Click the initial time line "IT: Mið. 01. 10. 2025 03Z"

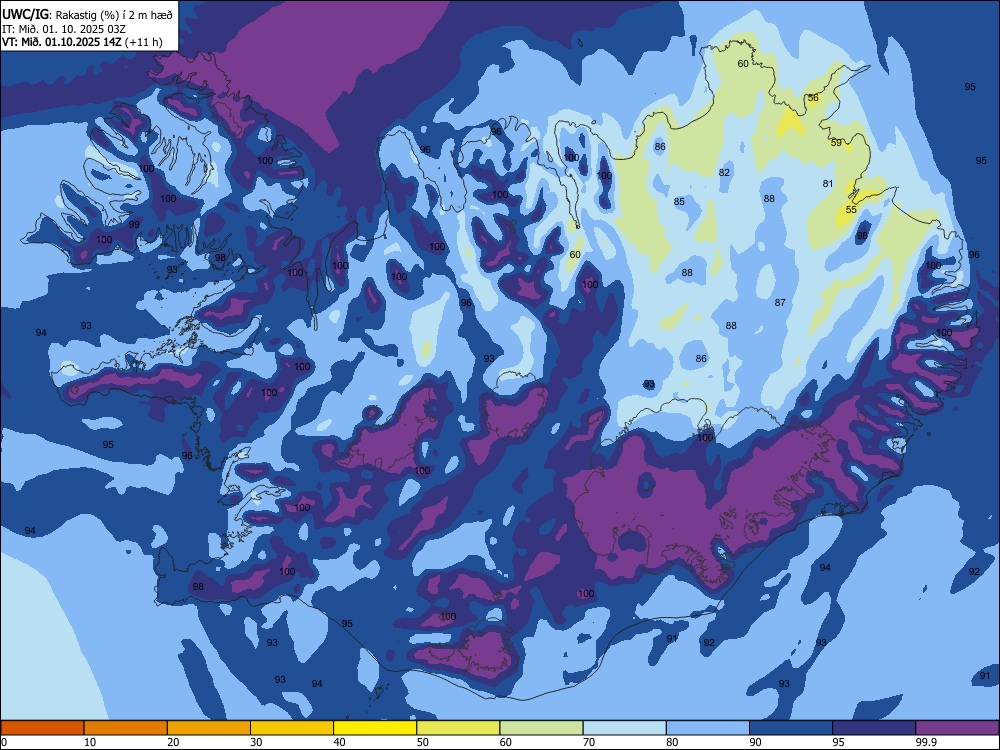click(64, 29)
